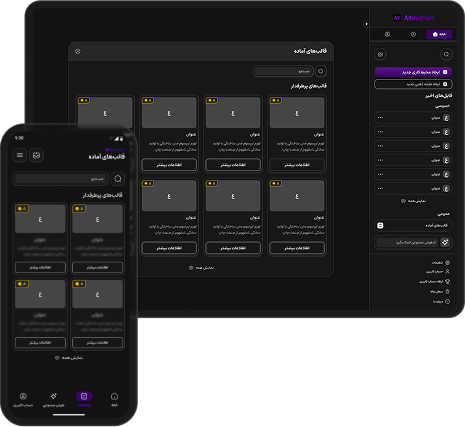Select the highlighted Templates tab in the phone nav
This screenshot has width=465, height=427.
tap(84, 399)
